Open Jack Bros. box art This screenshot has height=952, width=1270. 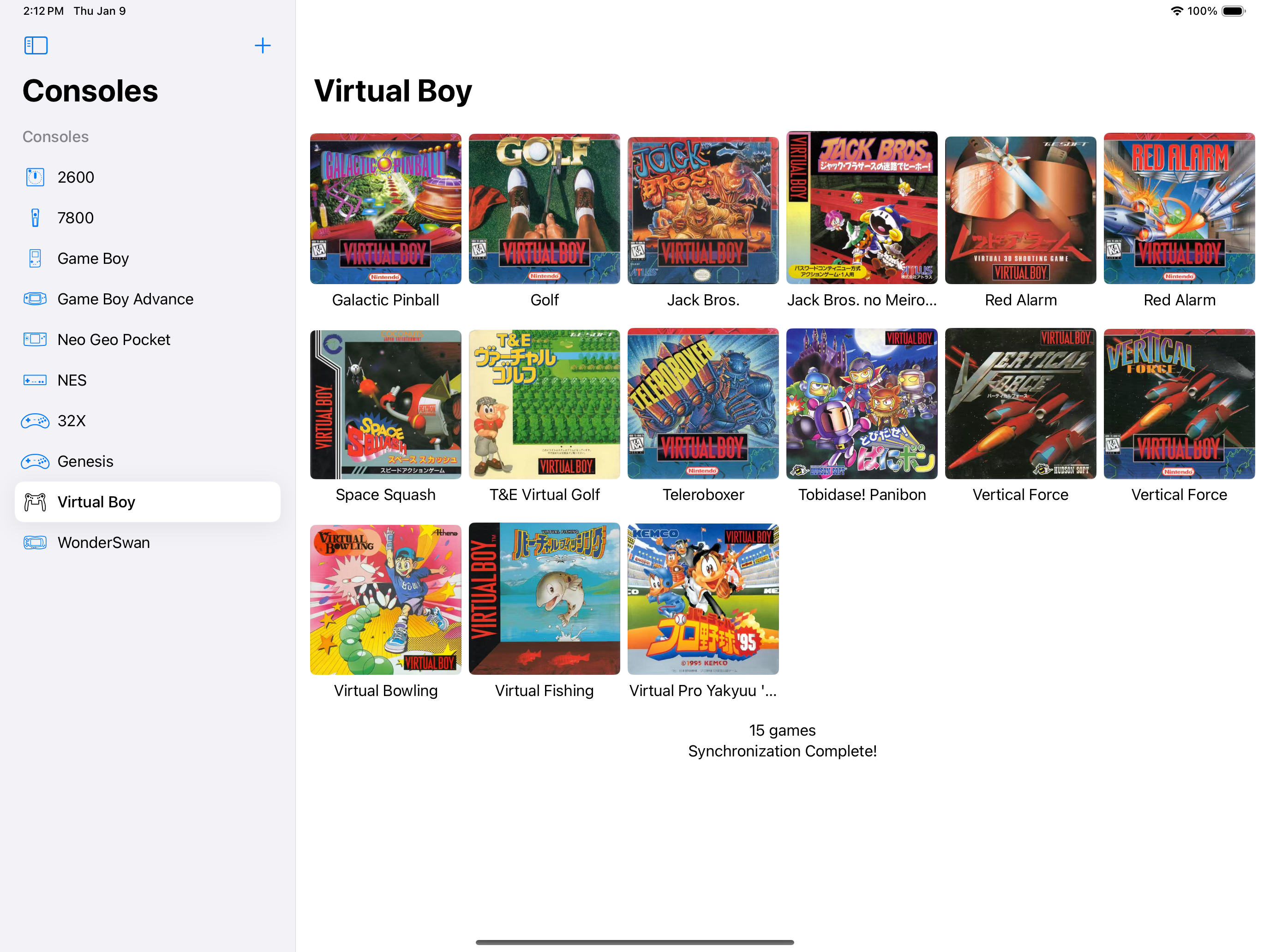(x=703, y=210)
